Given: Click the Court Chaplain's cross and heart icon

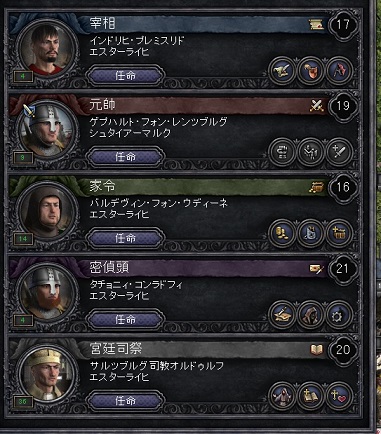Looking at the screenshot, I should click(x=339, y=396).
